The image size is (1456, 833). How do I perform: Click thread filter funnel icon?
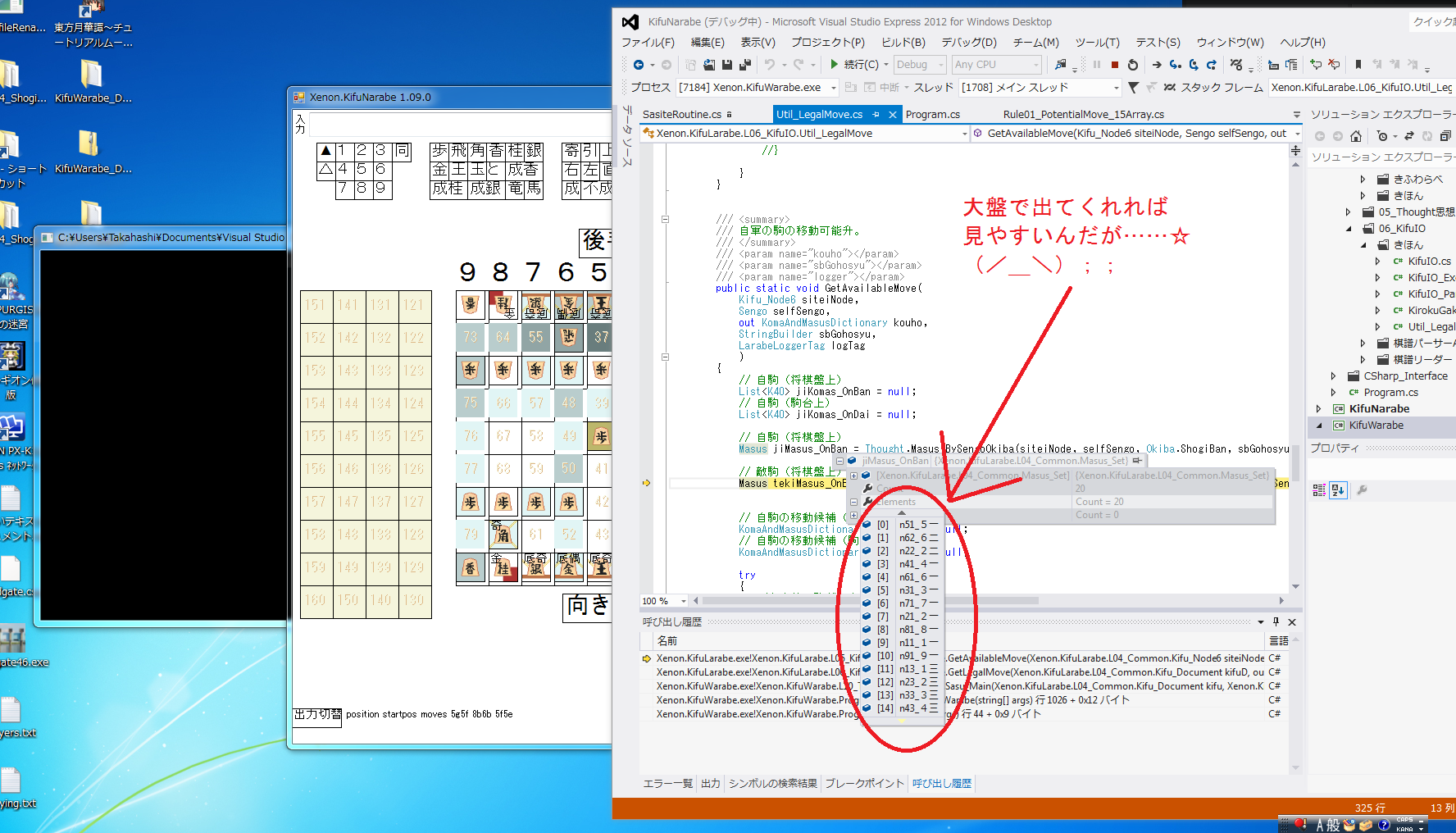tap(1133, 88)
